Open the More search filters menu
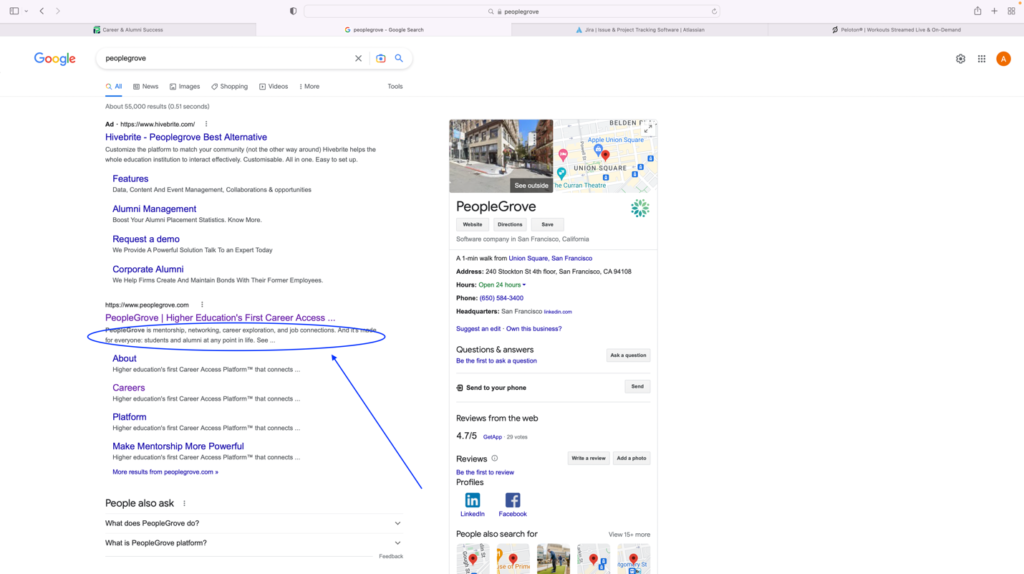The width and height of the screenshot is (1024, 574). pyautogui.click(x=310, y=86)
